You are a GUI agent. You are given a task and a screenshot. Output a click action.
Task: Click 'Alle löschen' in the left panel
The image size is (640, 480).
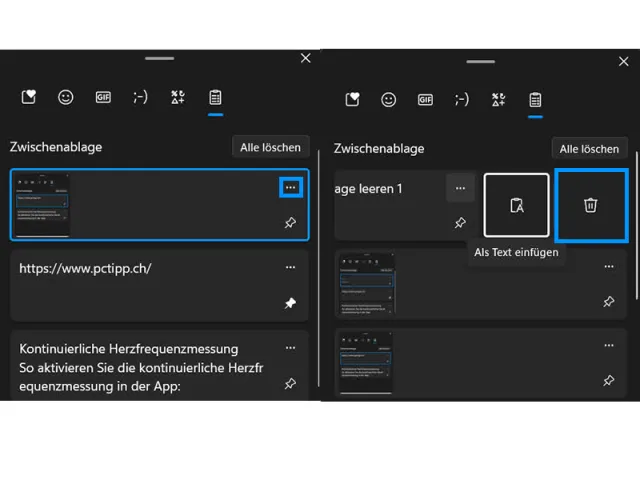(270, 147)
